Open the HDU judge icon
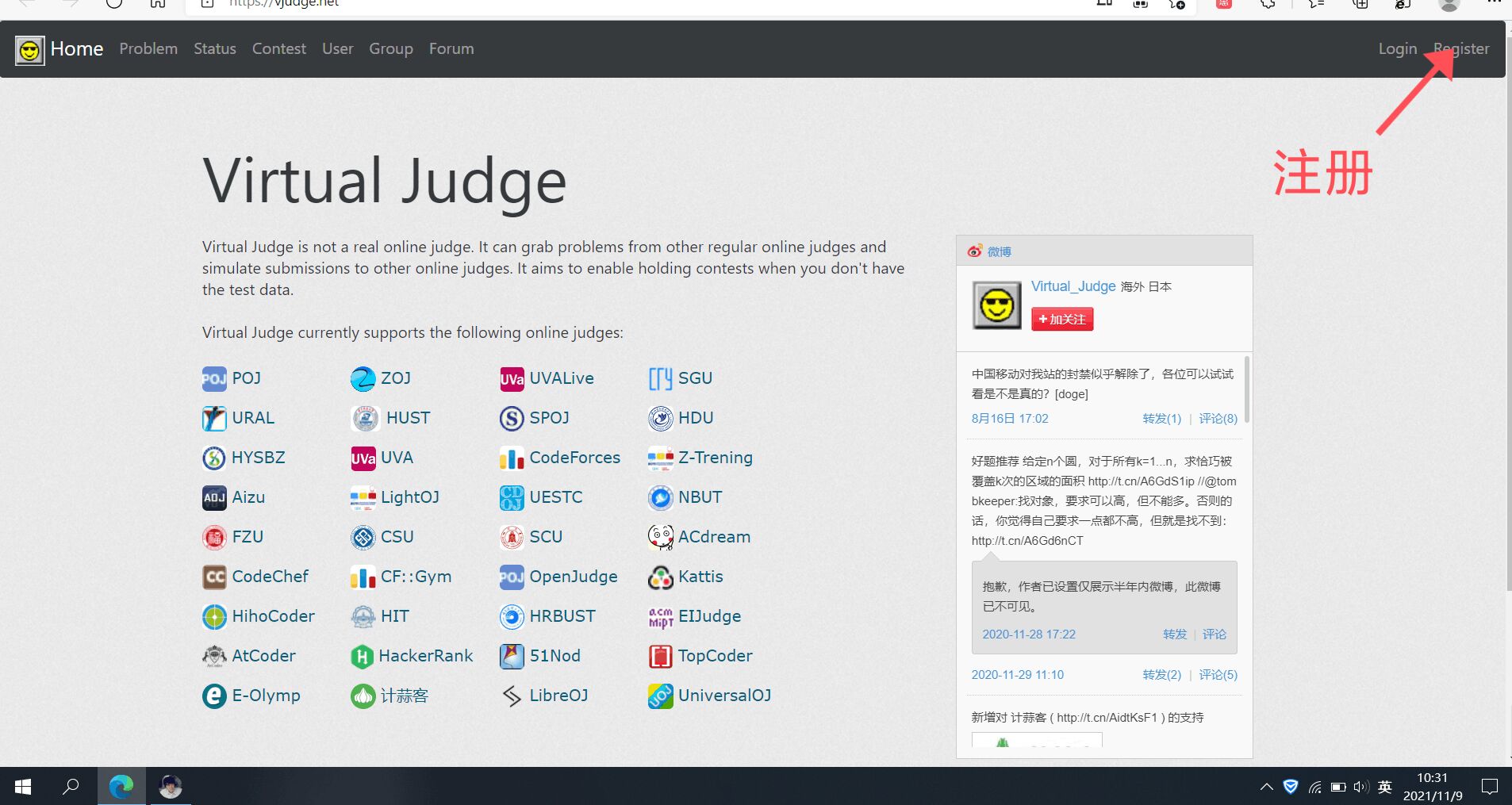The image size is (1512, 805). [659, 418]
